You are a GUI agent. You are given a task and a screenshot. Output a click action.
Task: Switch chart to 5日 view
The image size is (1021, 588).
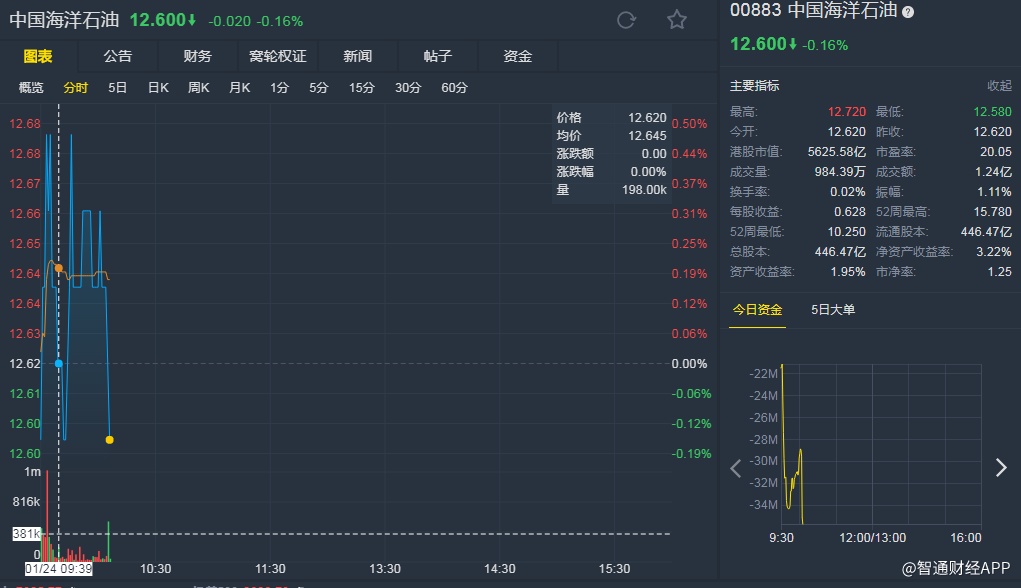pyautogui.click(x=117, y=88)
